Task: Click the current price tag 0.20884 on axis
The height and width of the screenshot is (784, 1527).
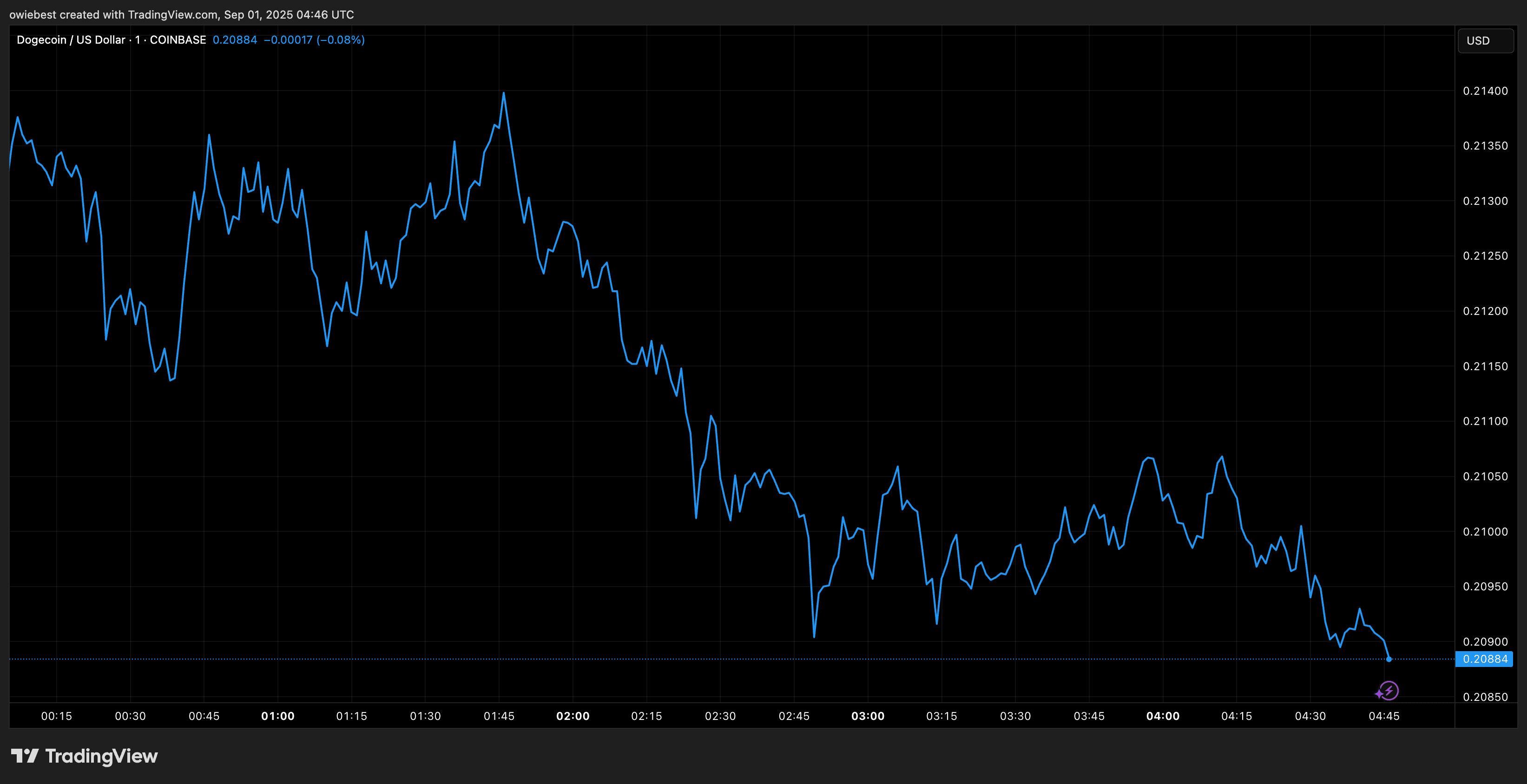Action: click(x=1484, y=659)
